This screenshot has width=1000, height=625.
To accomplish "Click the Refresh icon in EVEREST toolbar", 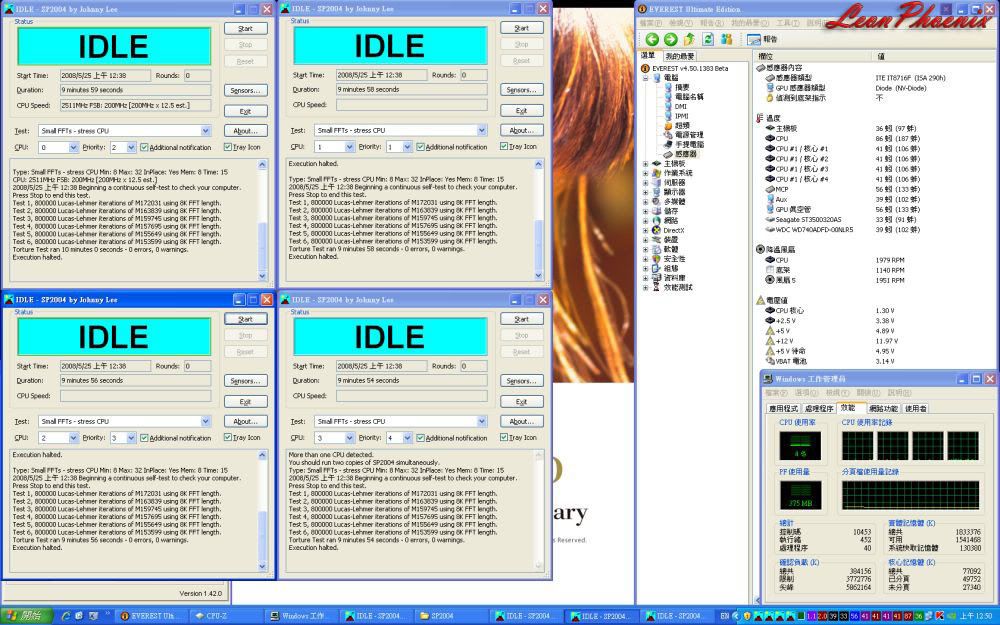I will coord(708,40).
